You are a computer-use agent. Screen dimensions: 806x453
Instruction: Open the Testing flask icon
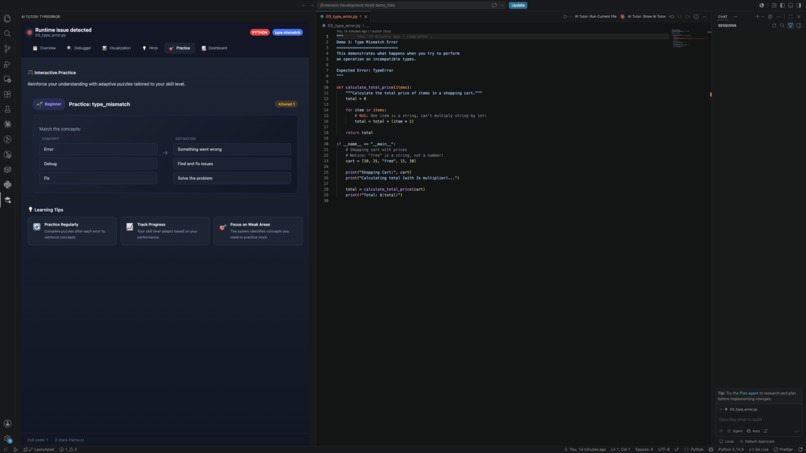7,109
